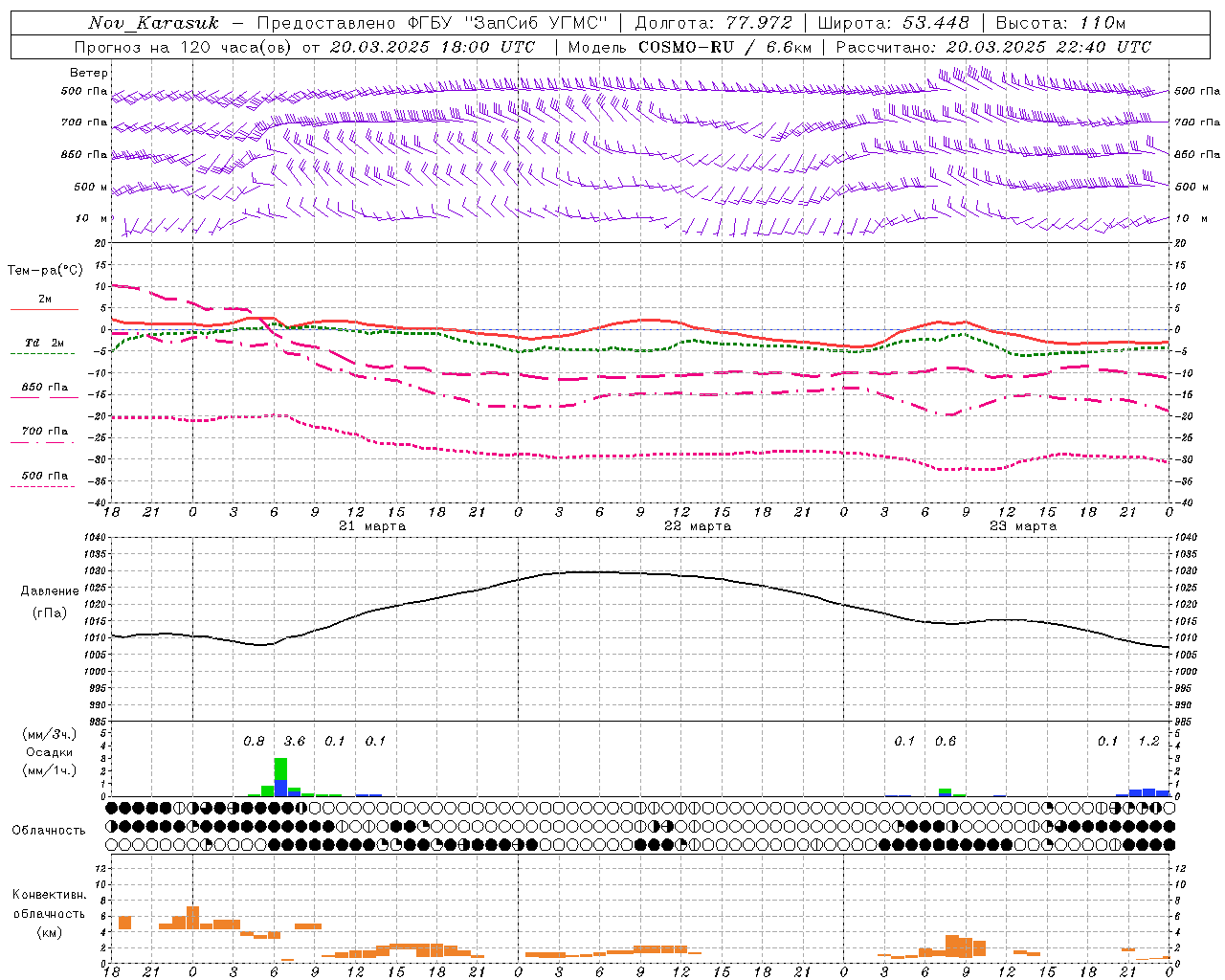This screenshot has width=1225, height=980.
Task: Click the 'Конвективн.' convective cloud label
Action: (x=49, y=895)
